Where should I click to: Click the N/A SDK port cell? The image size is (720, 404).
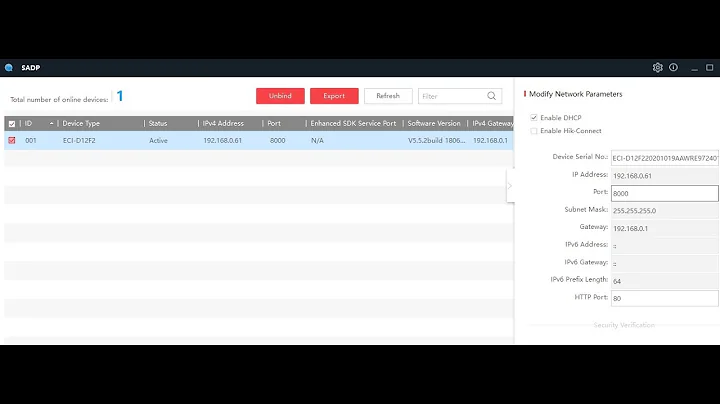(317, 140)
